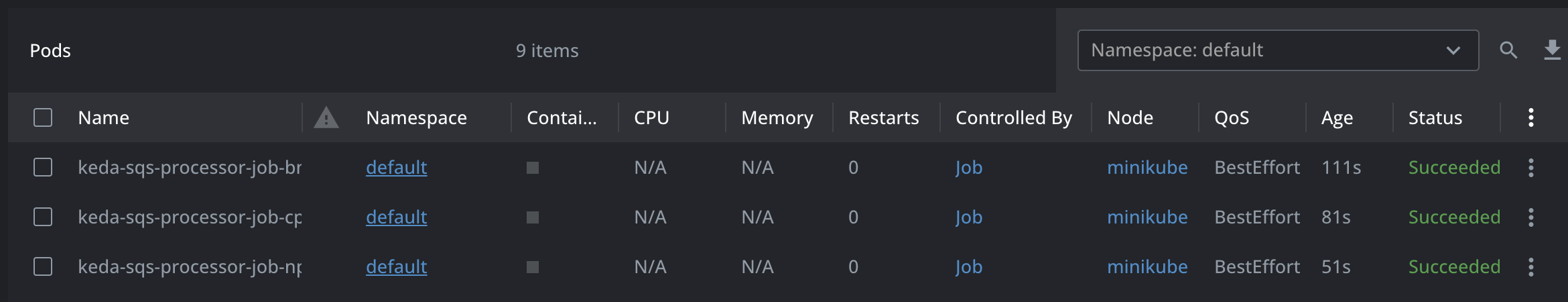Toggle the select-all pods checkbox
The image size is (1568, 302).
pyautogui.click(x=43, y=117)
